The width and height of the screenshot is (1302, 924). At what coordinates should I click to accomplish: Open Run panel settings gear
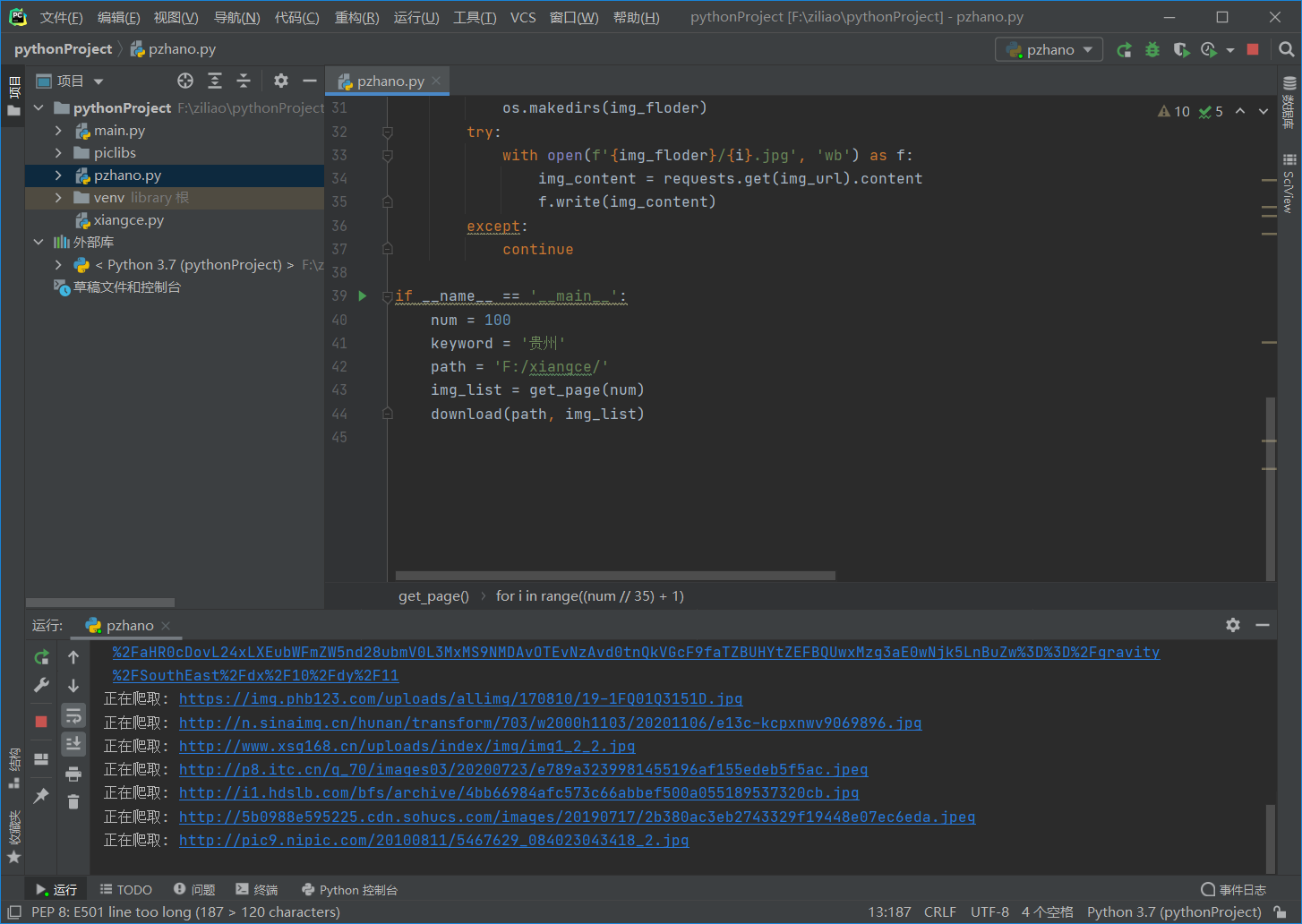click(1233, 625)
